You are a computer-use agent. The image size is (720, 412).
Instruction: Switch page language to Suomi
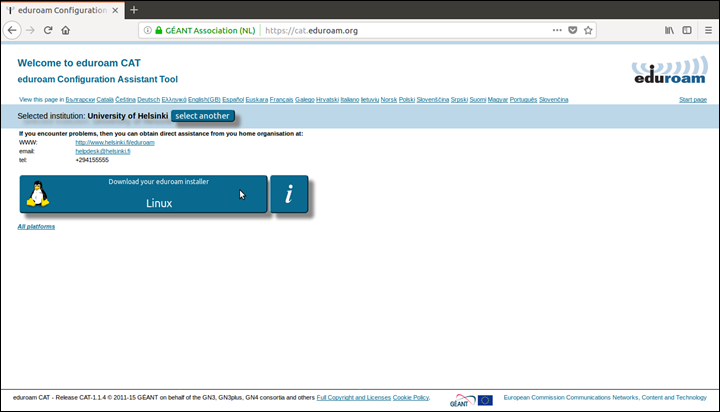tap(478, 100)
